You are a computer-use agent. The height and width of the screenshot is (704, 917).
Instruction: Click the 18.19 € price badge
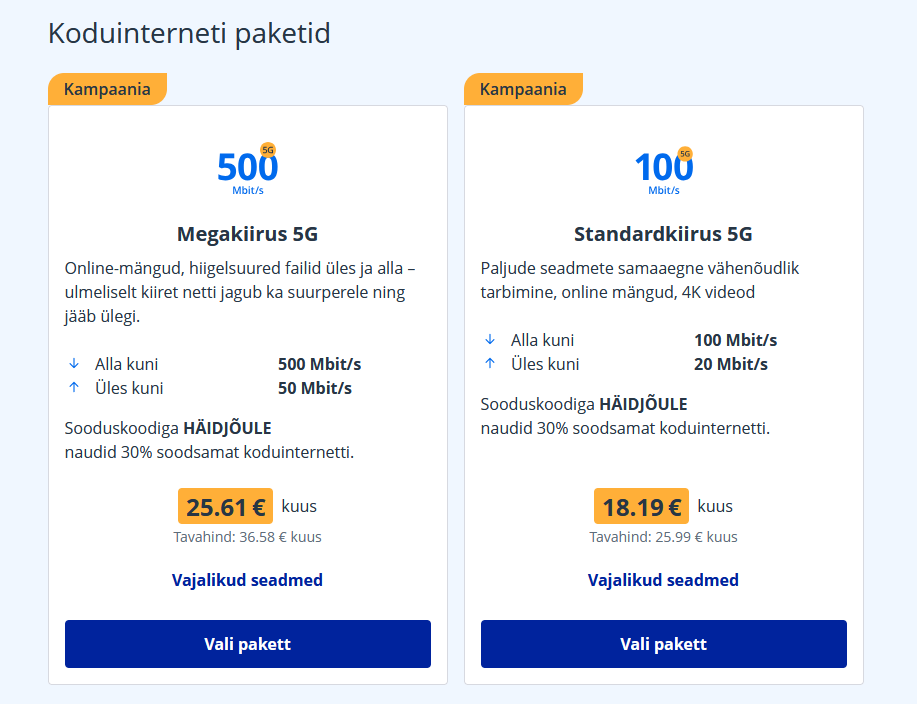pos(641,507)
